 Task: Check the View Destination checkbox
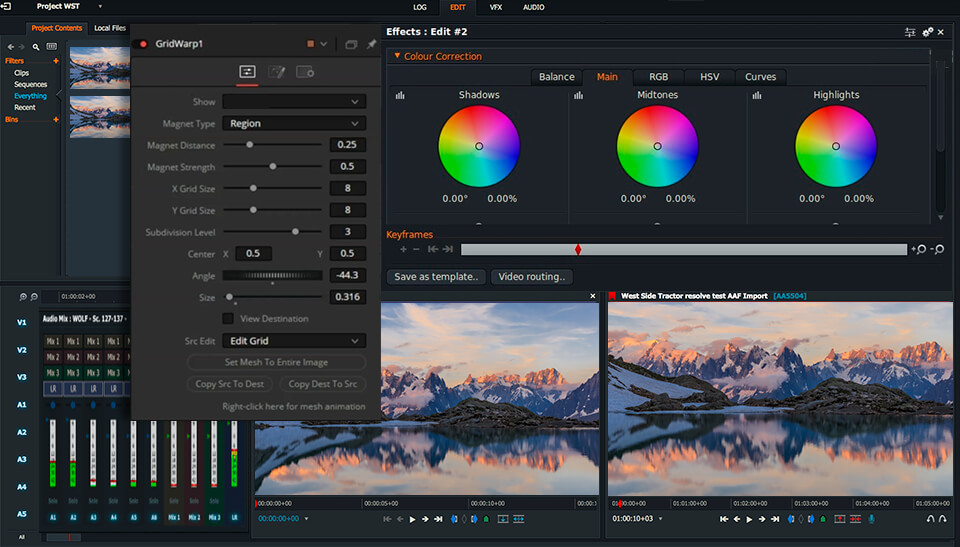(228, 319)
